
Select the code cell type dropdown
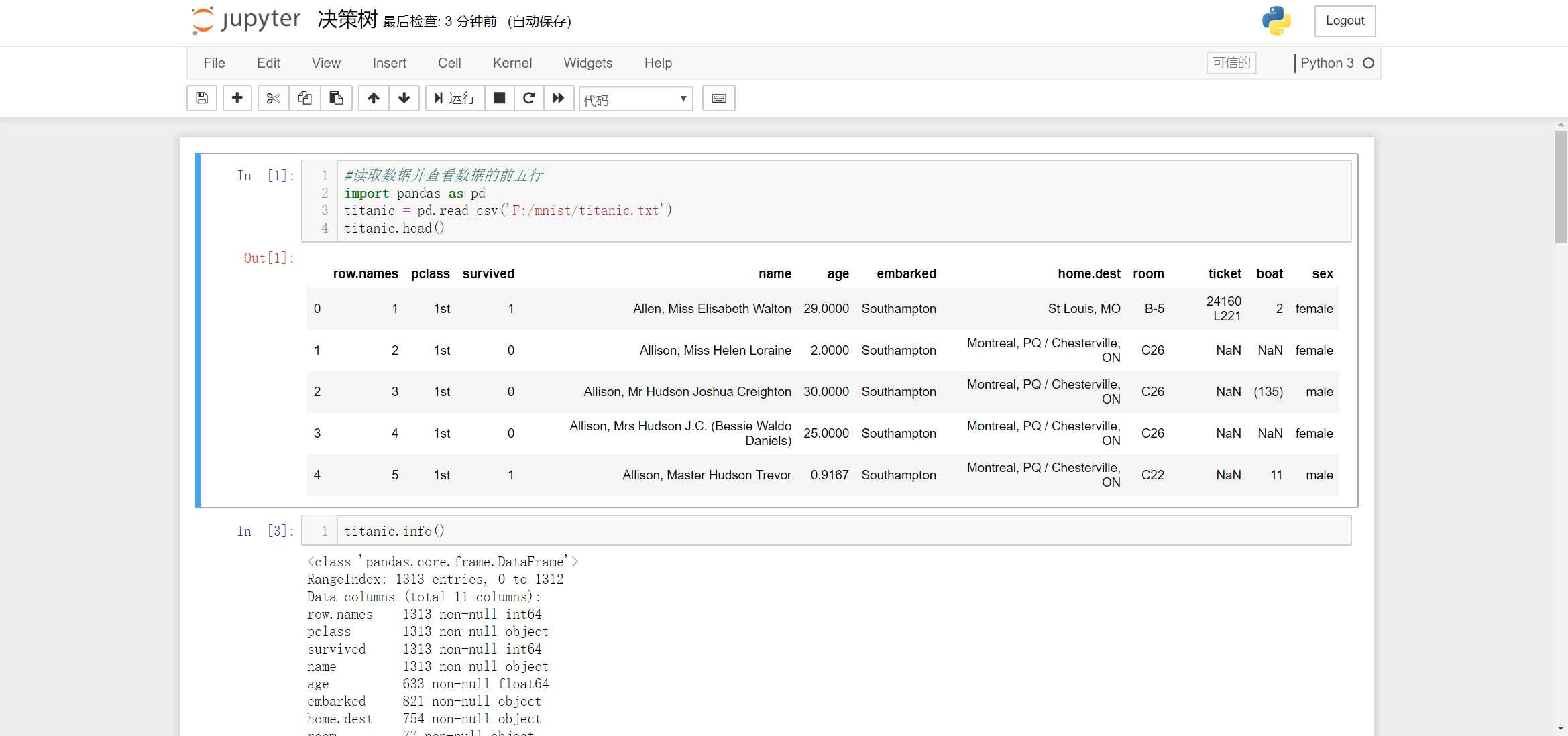(x=636, y=98)
